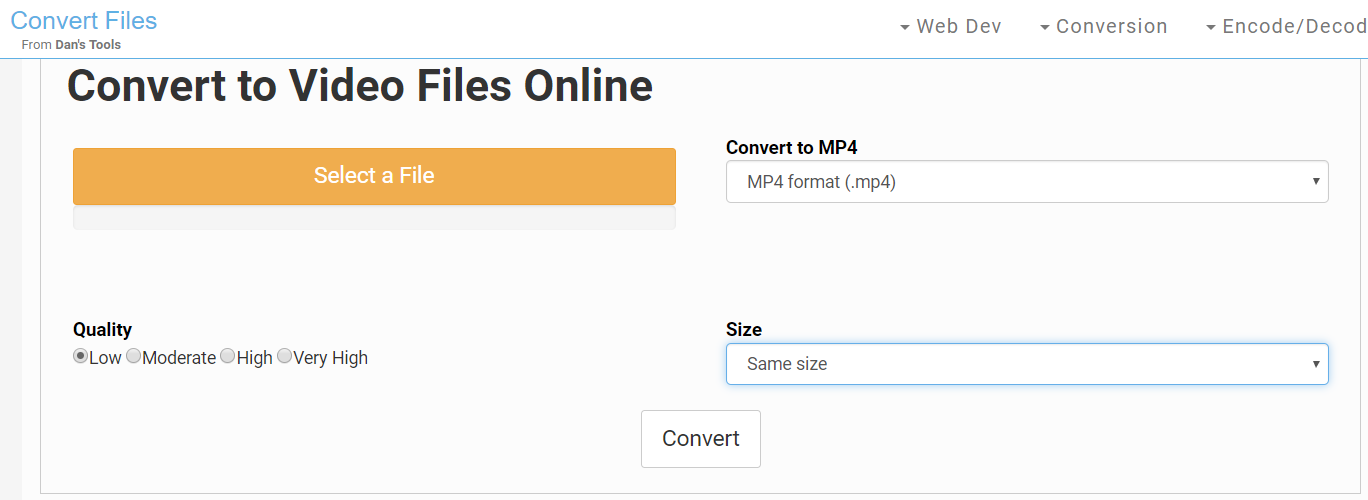Pick the Very High quality radio

point(284,357)
